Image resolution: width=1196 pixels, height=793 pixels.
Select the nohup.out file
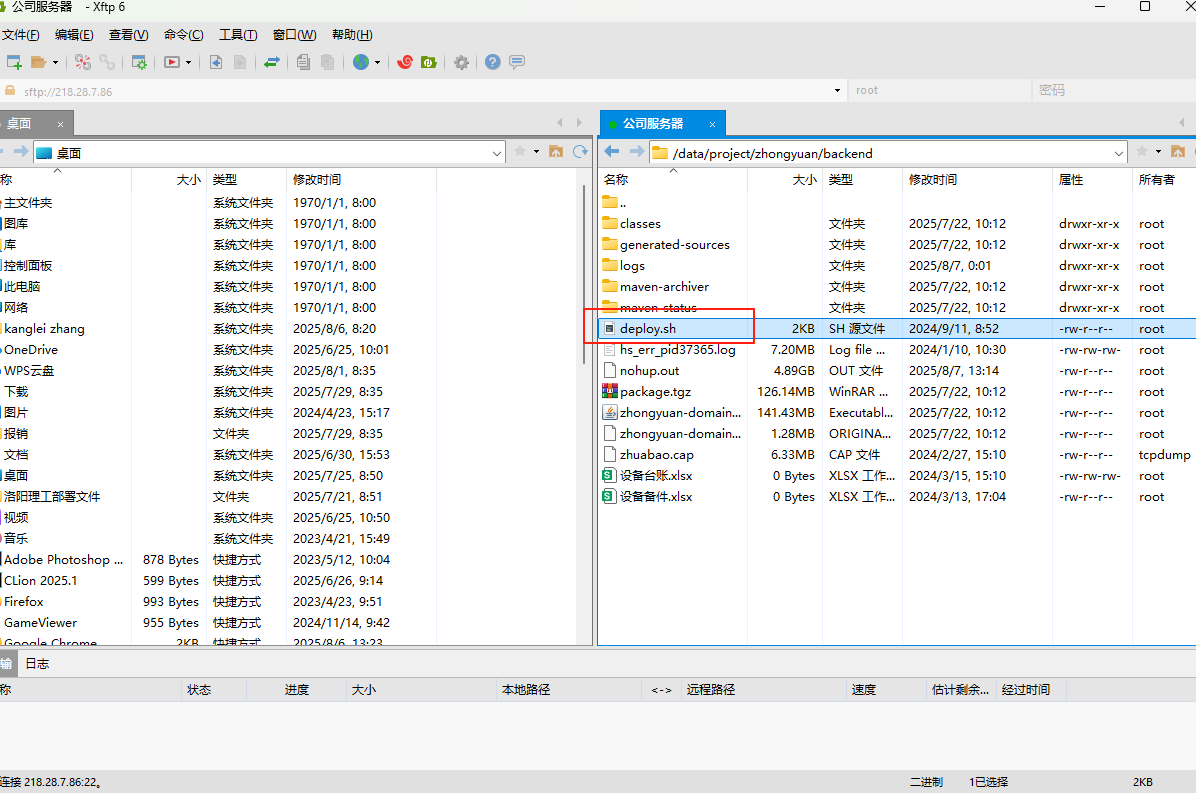[649, 371]
